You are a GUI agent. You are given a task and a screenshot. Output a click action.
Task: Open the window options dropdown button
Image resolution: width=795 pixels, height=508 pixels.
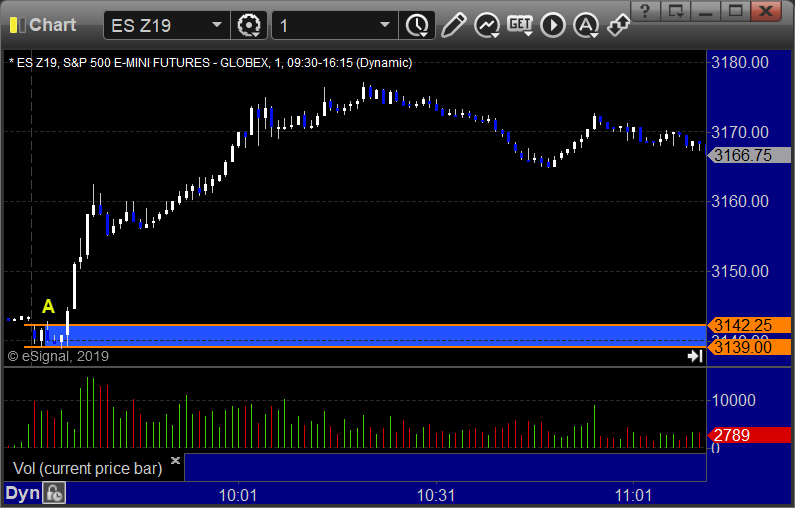click(x=677, y=11)
